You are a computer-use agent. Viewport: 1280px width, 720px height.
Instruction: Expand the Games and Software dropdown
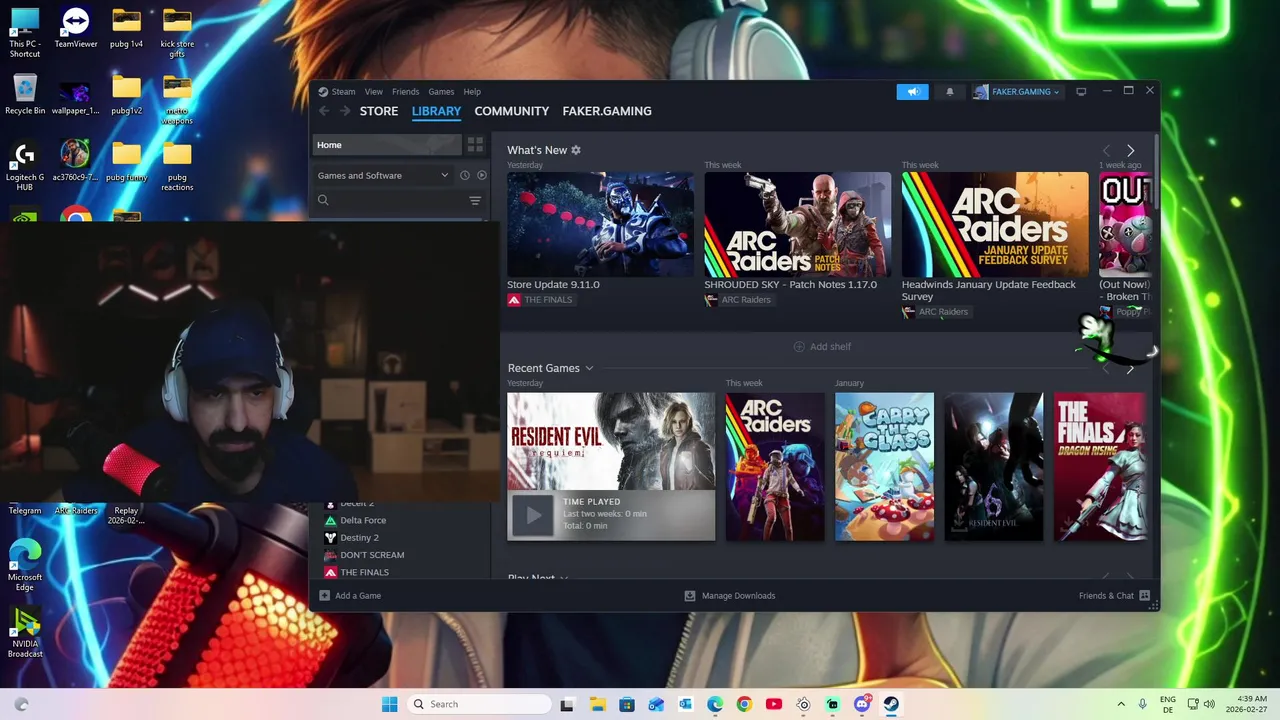[x=383, y=175]
